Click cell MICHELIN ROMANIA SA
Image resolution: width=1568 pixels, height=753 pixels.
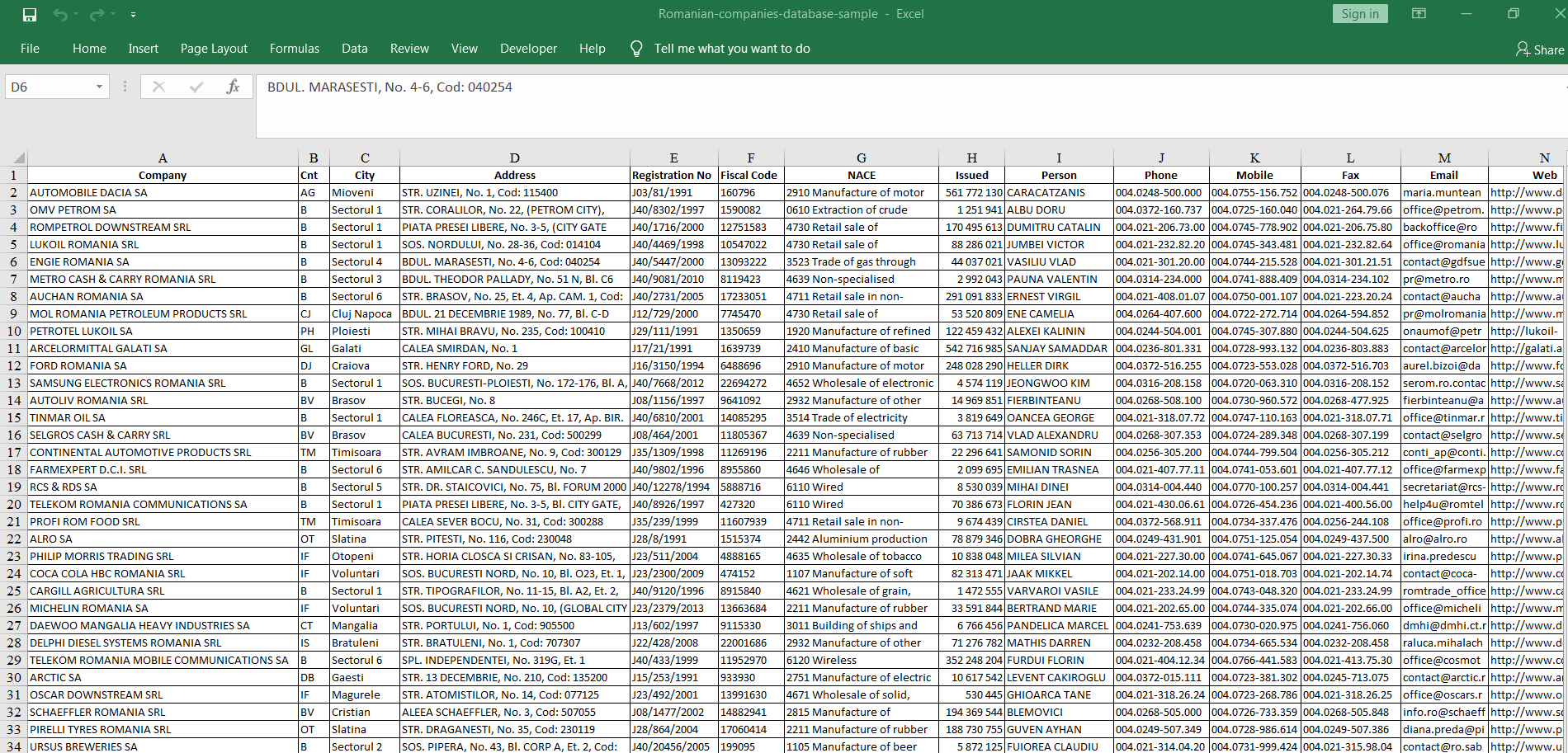pos(163,608)
